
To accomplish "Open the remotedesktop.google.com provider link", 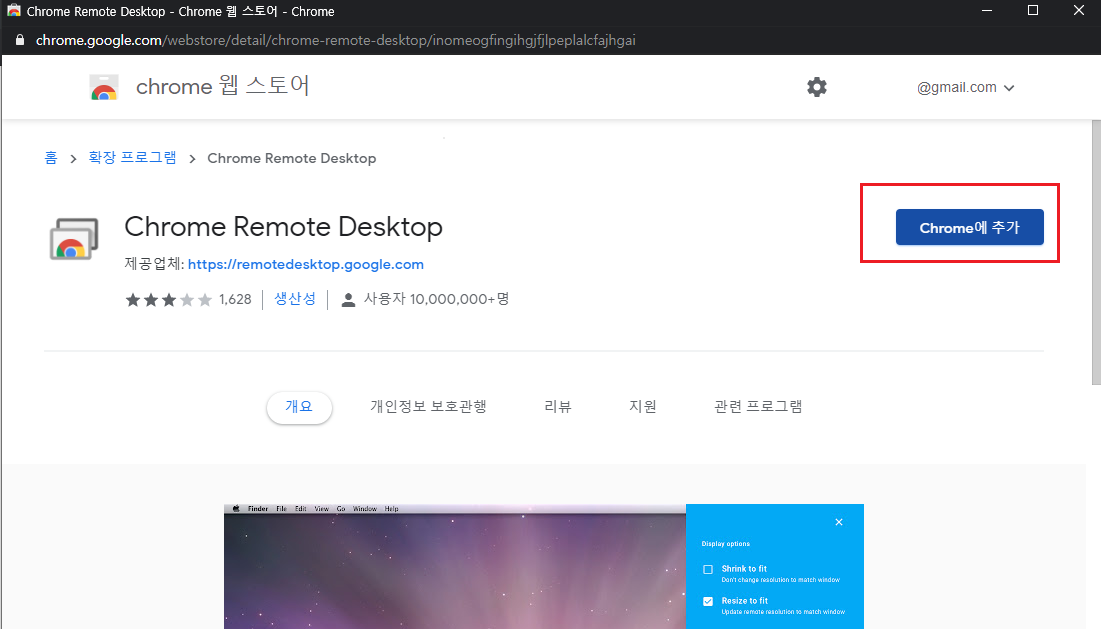I will tap(305, 265).
